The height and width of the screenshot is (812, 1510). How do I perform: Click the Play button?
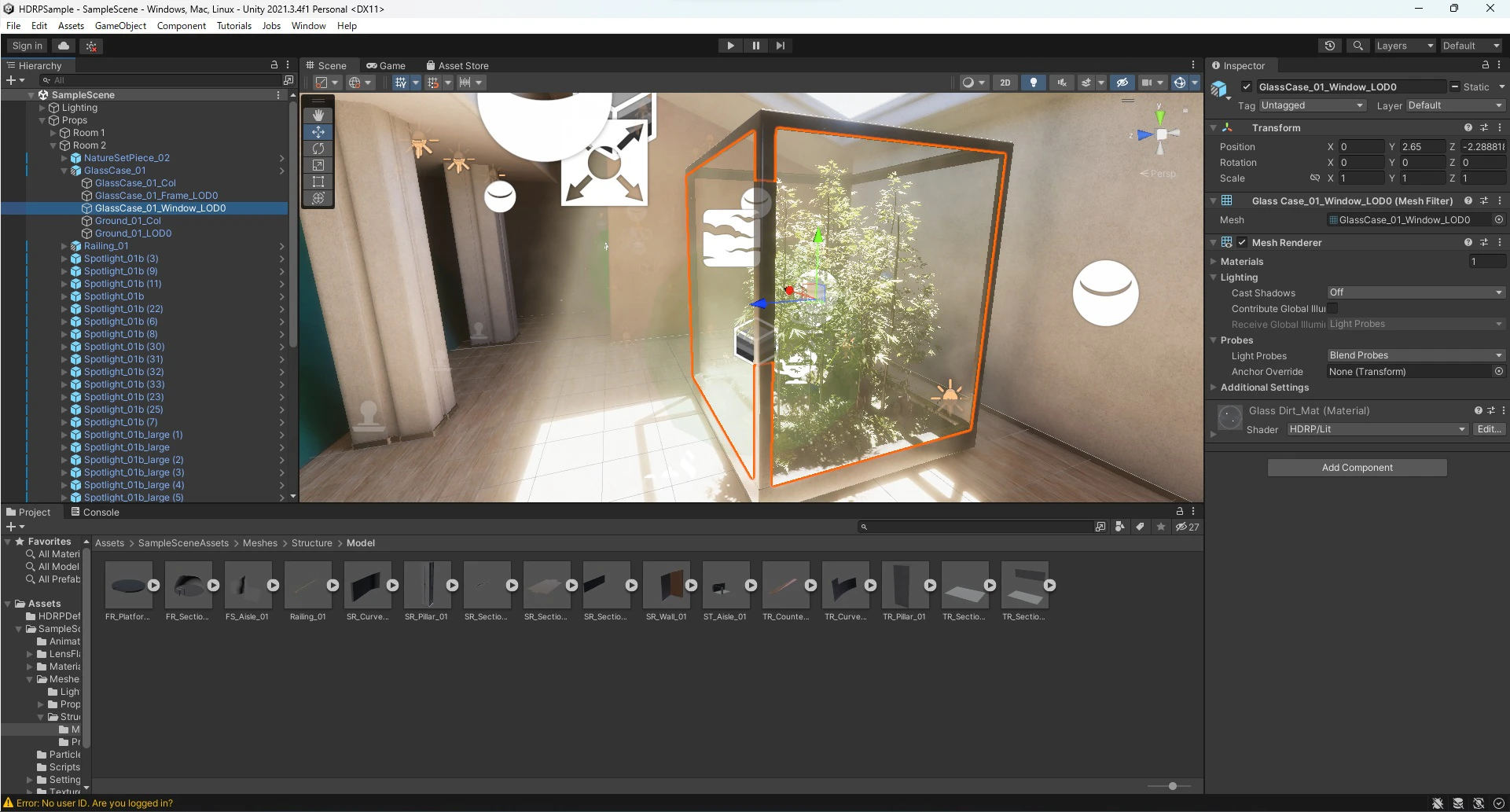730,46
